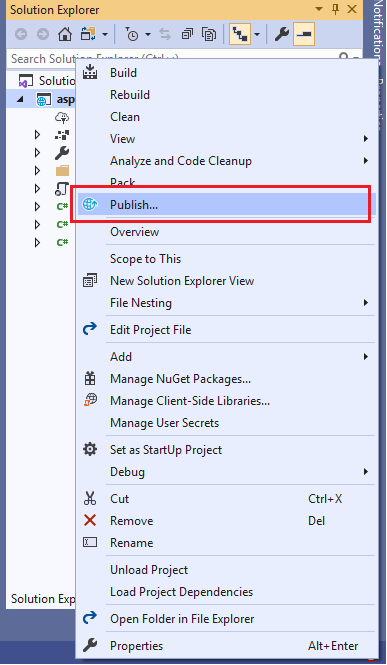Switch to the Solution Exp bottom tab
This screenshot has width=387, height=665.
[x=42, y=598]
